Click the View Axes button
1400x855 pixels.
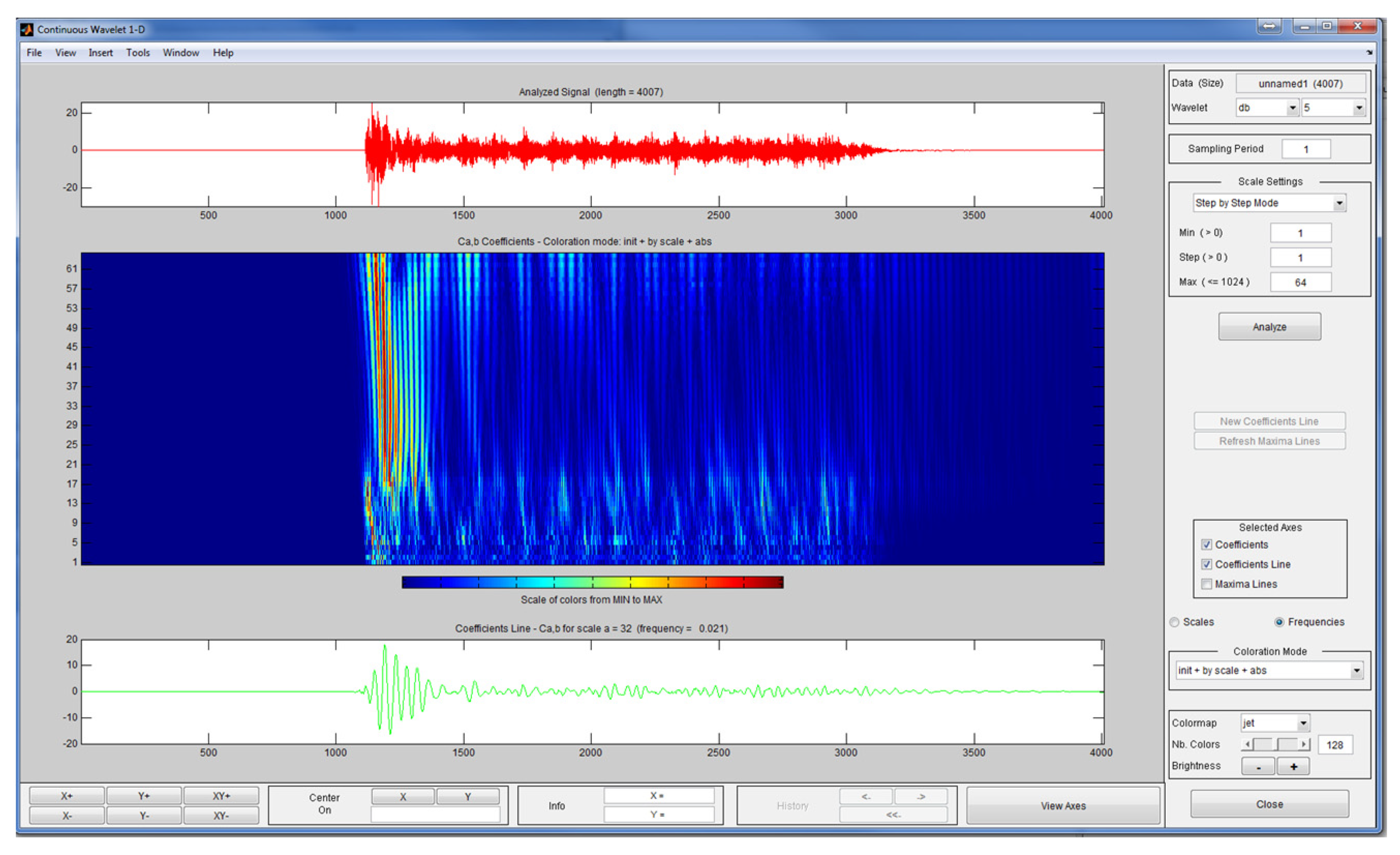1062,805
